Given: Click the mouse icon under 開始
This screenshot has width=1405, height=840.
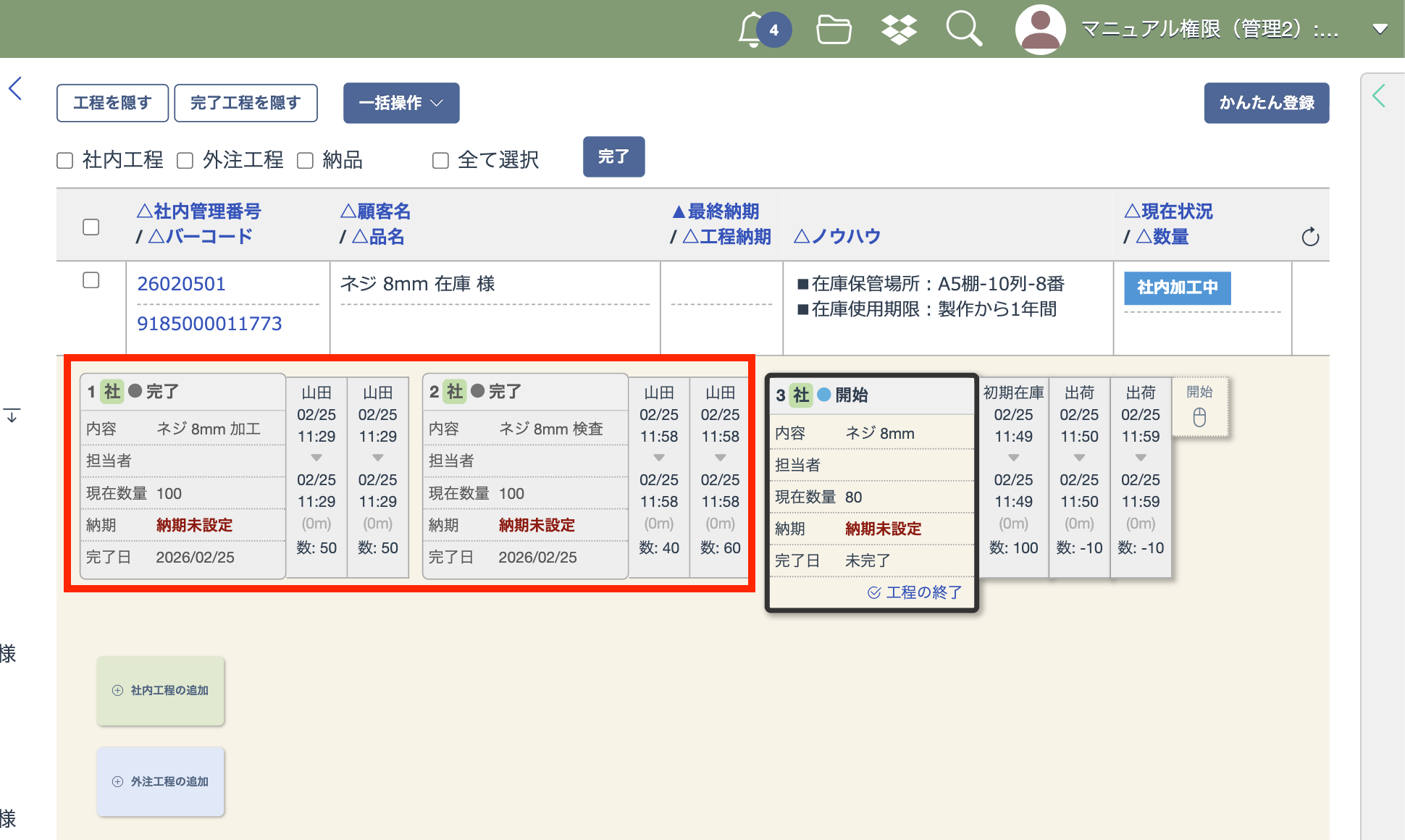Looking at the screenshot, I should [x=1199, y=417].
